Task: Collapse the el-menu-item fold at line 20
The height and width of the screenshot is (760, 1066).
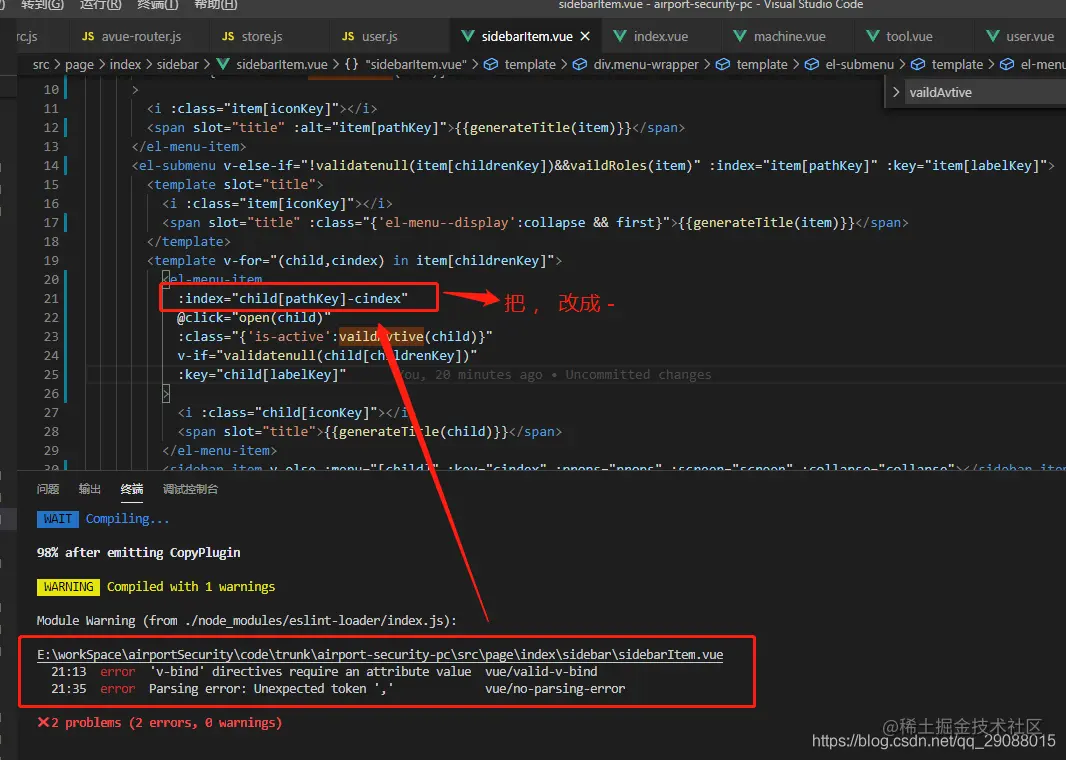Action: [x=165, y=279]
